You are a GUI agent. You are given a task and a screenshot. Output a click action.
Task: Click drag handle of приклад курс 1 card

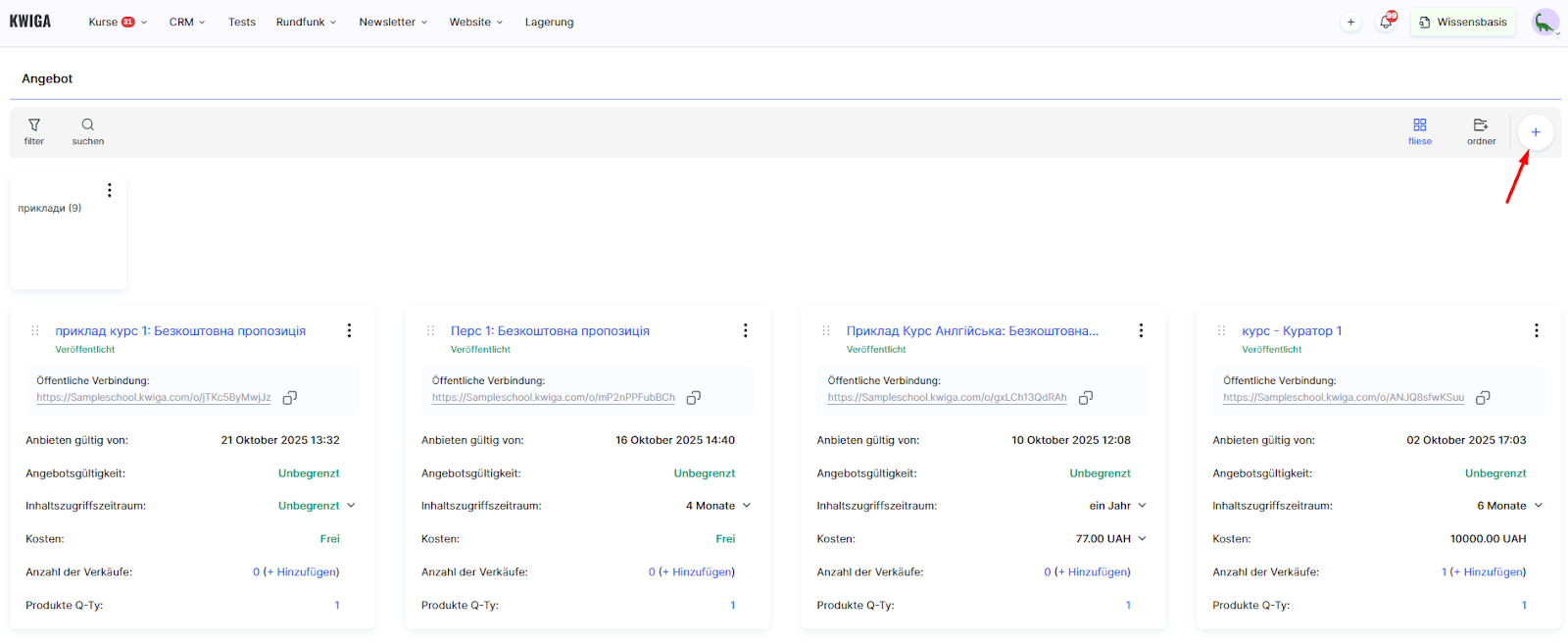point(35,331)
